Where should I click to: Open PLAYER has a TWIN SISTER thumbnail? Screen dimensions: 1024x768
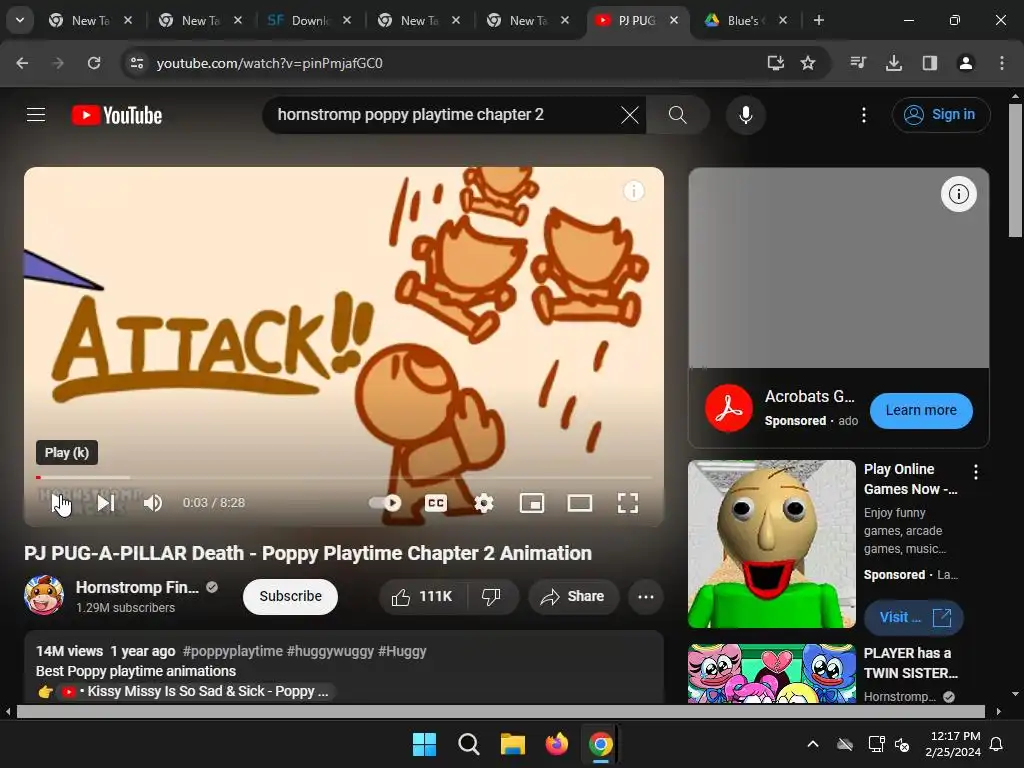[771, 673]
